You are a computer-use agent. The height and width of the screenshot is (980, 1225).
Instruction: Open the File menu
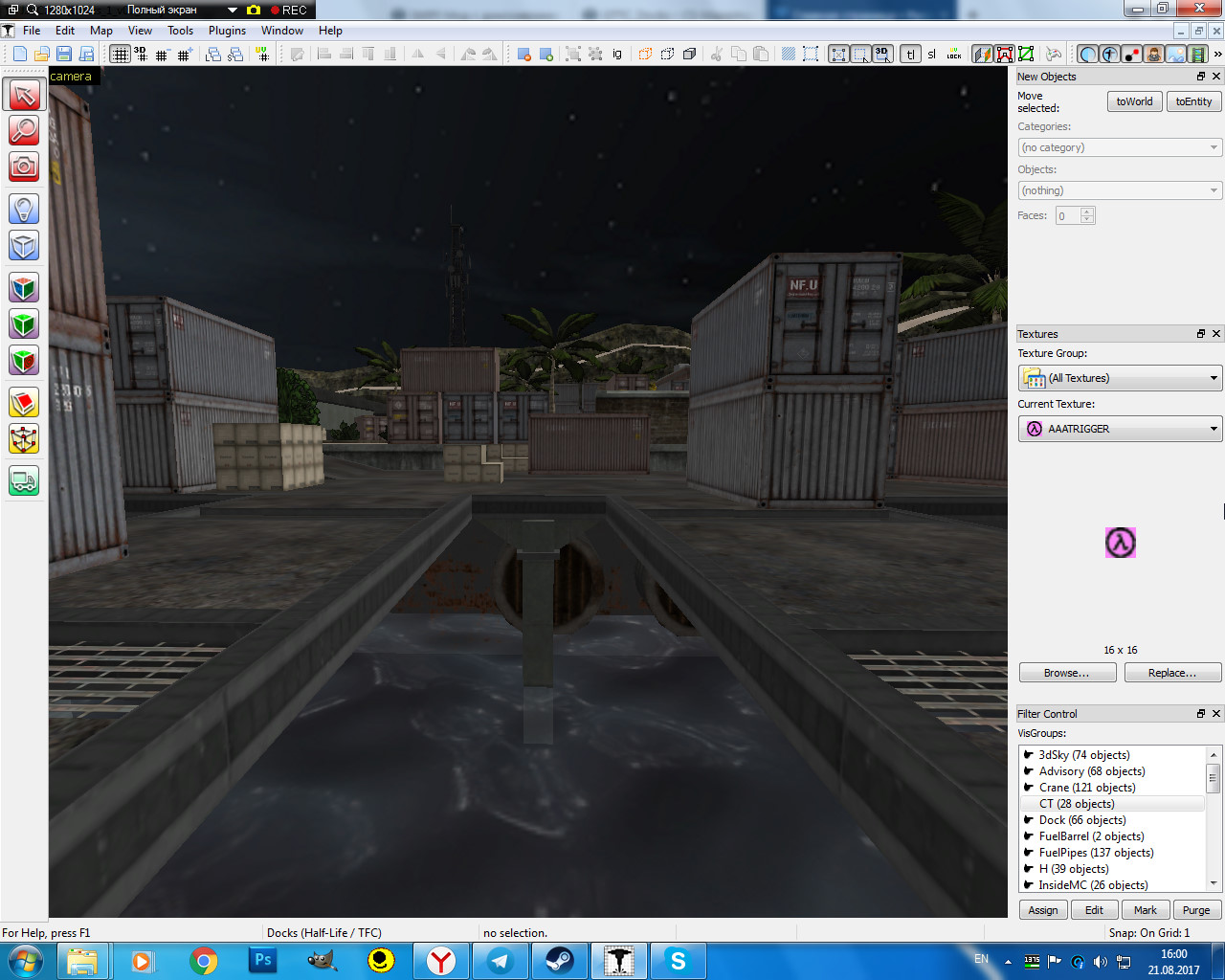click(x=32, y=31)
